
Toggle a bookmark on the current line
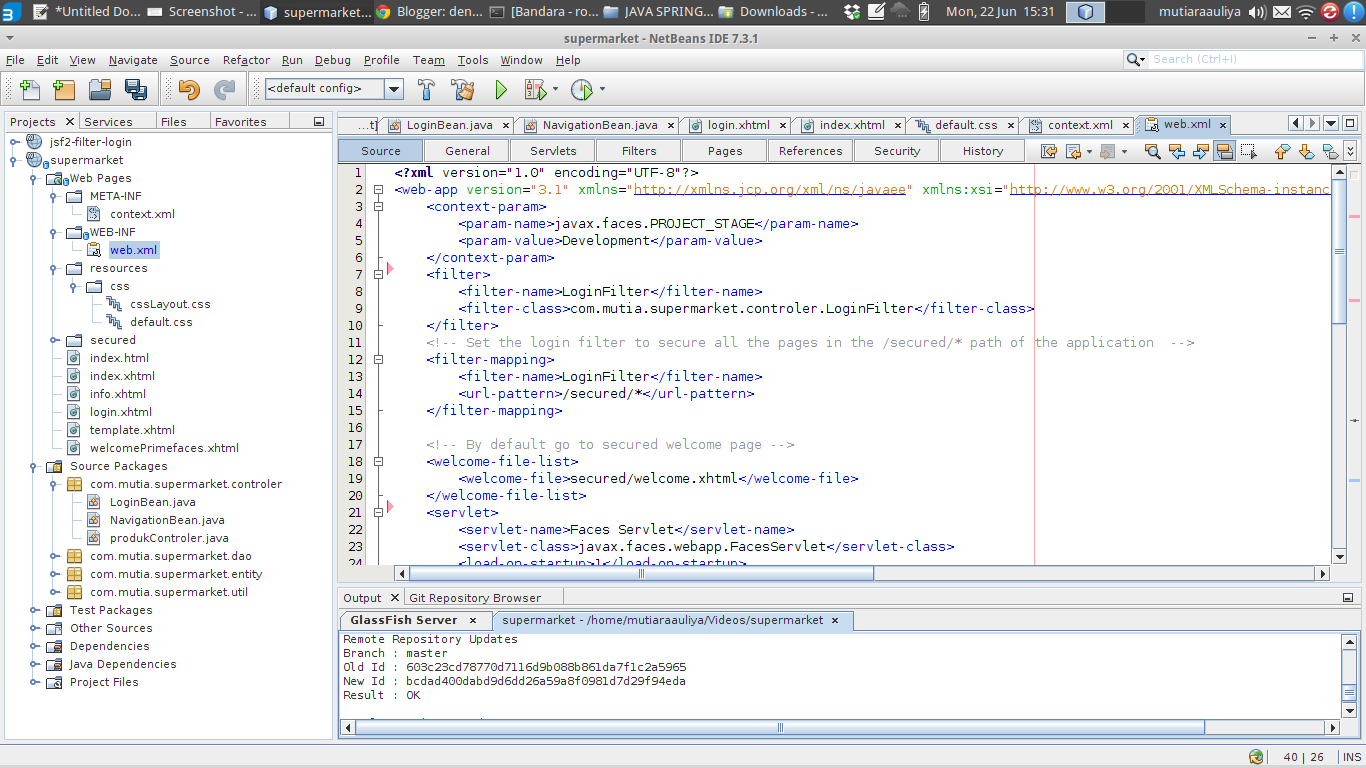[x=1330, y=151]
